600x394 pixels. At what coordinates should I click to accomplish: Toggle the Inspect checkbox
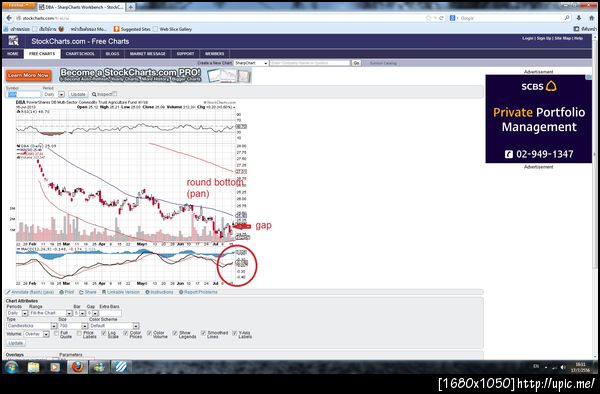[114, 94]
